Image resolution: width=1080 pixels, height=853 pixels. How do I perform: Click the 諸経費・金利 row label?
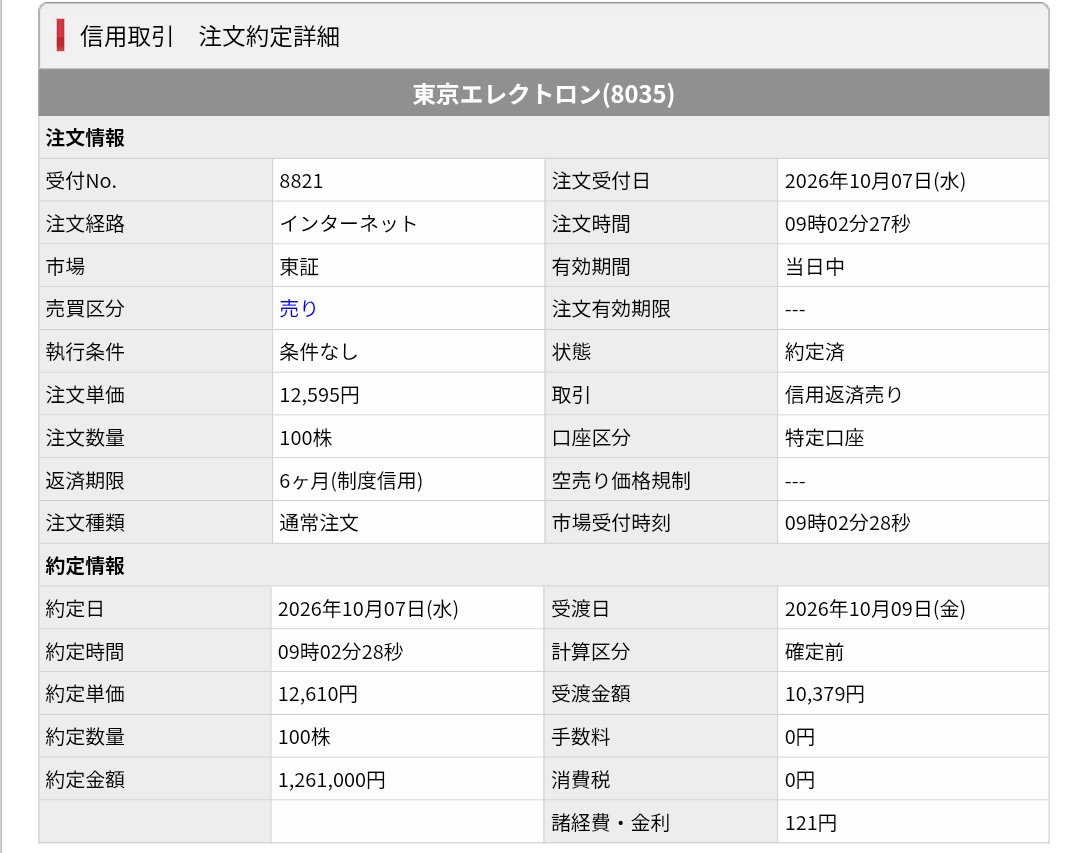coord(610,823)
